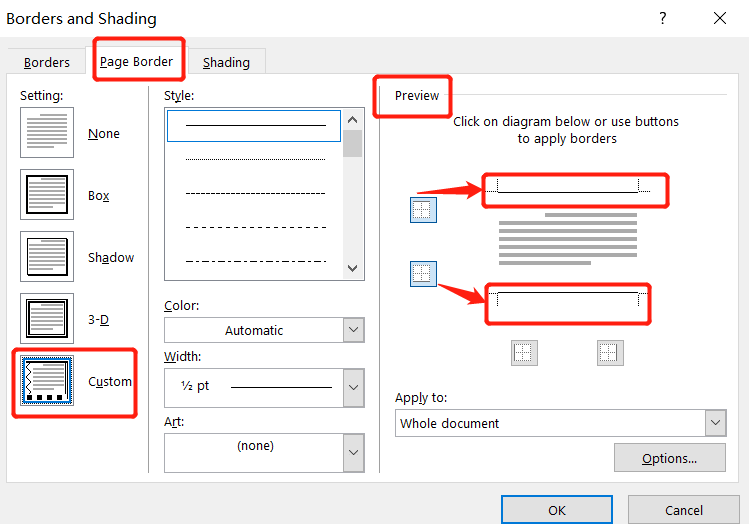This screenshot has height=524, width=749.
Task: Expand the Apply to dropdown arrow
Action: pos(715,423)
